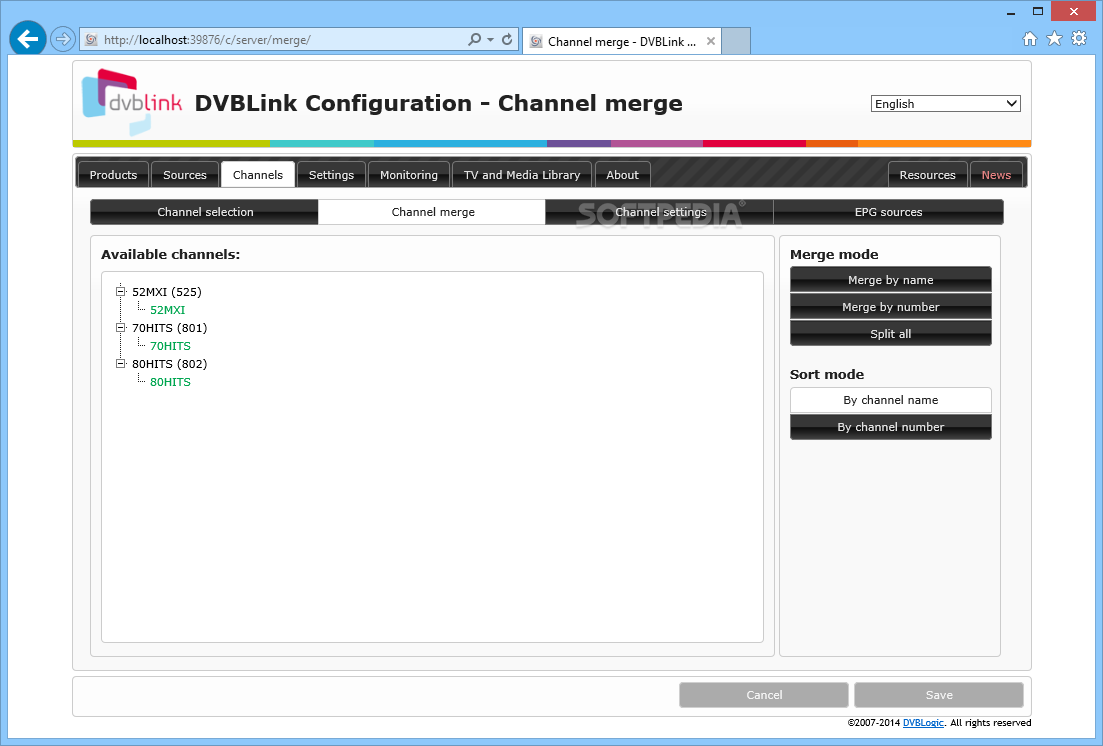Select green 52MXI child channel
This screenshot has width=1103, height=746.
[x=167, y=310]
